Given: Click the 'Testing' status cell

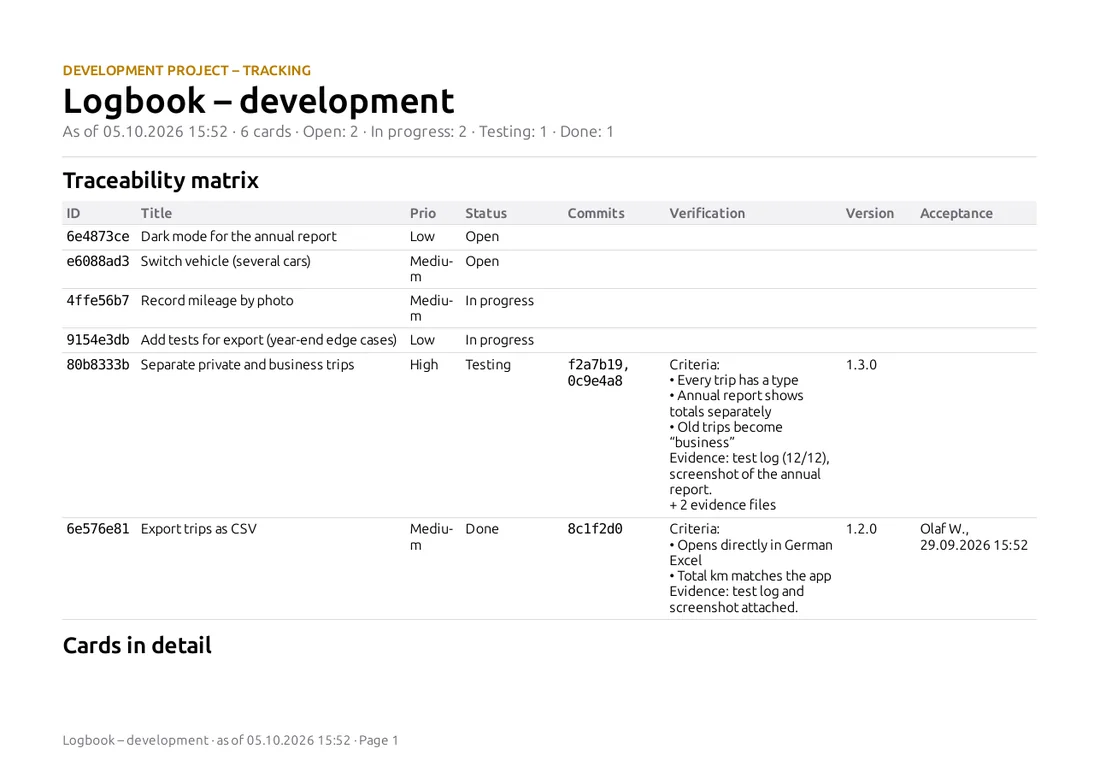Looking at the screenshot, I should pos(488,365).
